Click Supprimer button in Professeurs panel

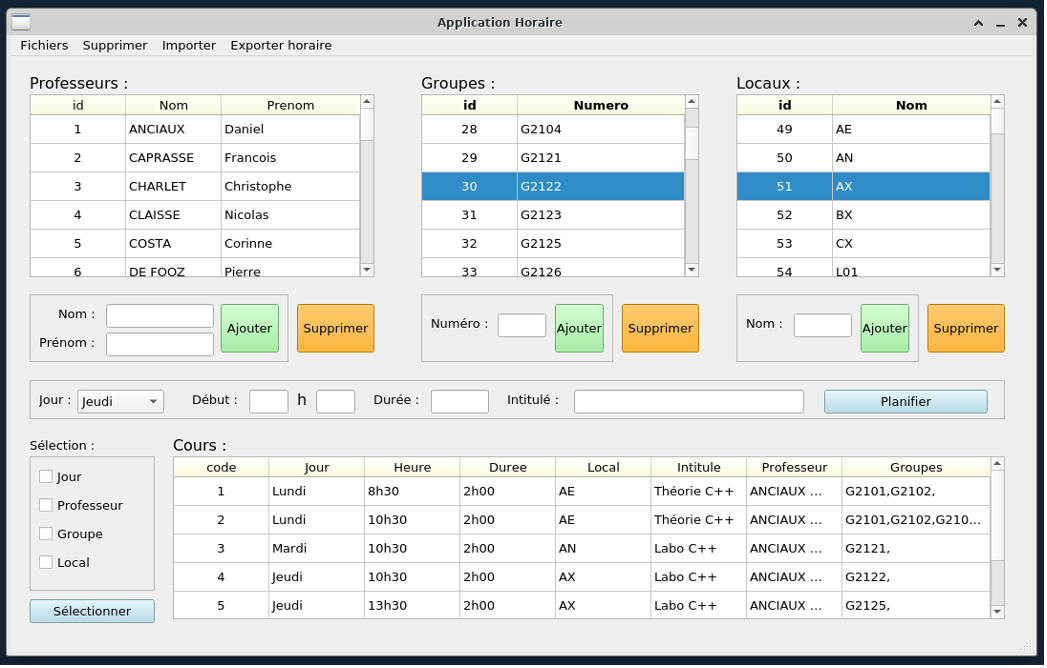(x=336, y=329)
